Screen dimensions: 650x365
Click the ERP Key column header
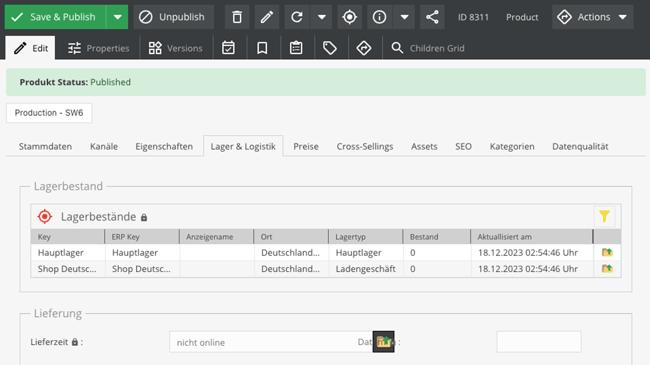click(x=142, y=237)
